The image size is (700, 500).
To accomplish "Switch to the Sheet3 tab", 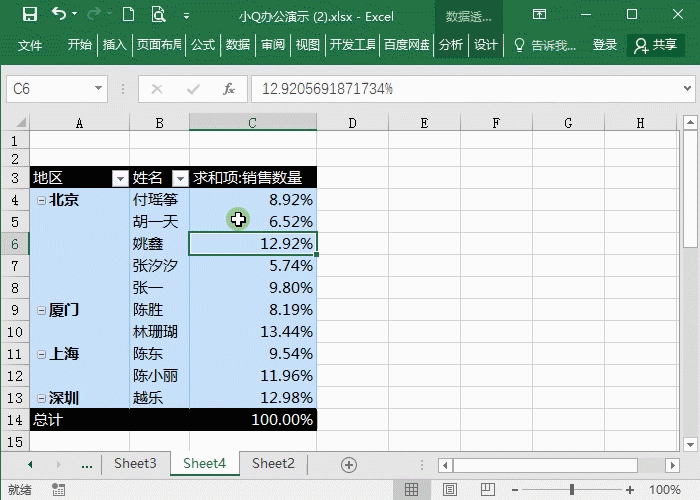I will 135,463.
